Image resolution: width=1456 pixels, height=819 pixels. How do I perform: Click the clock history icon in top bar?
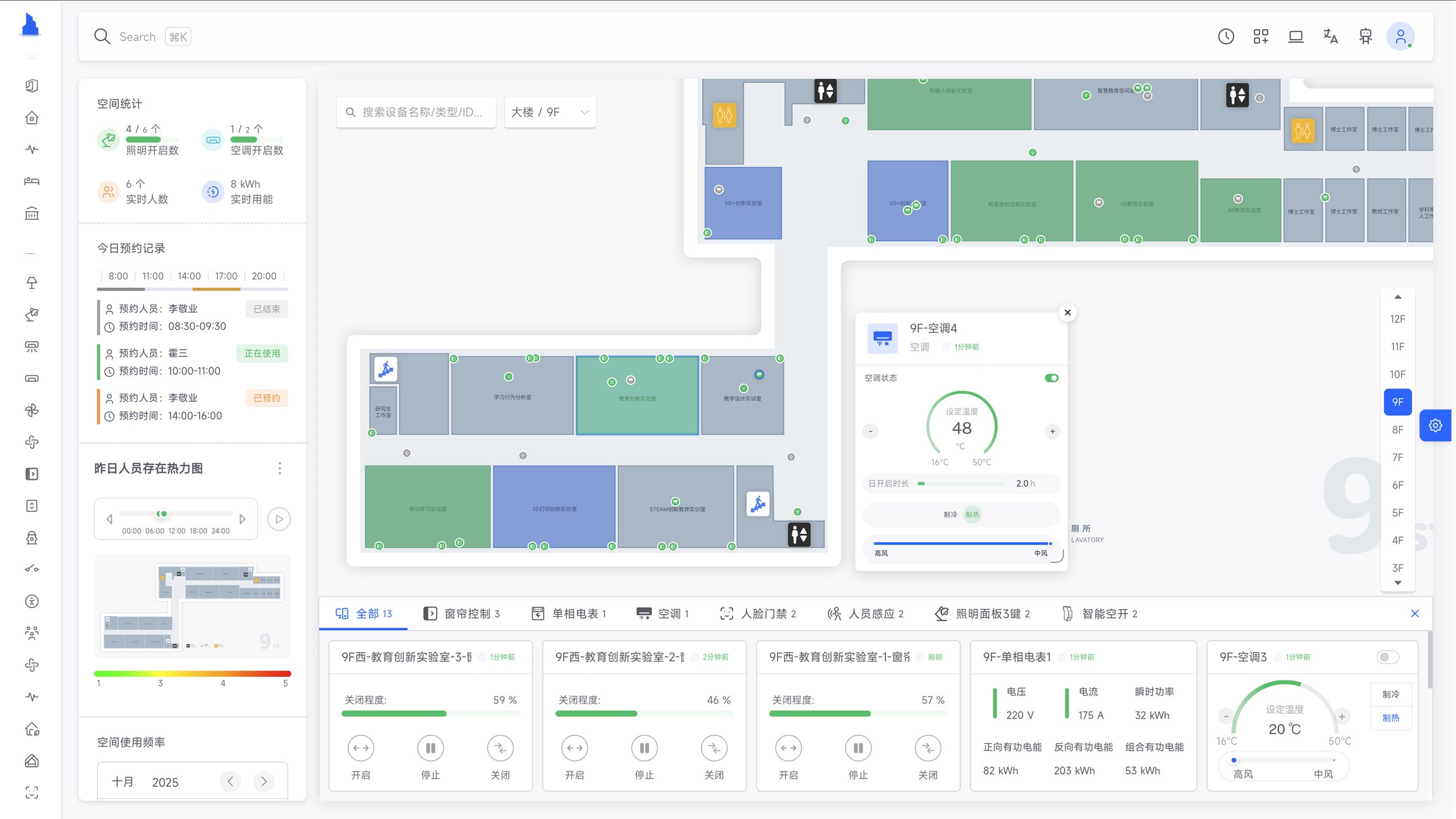tap(1226, 37)
